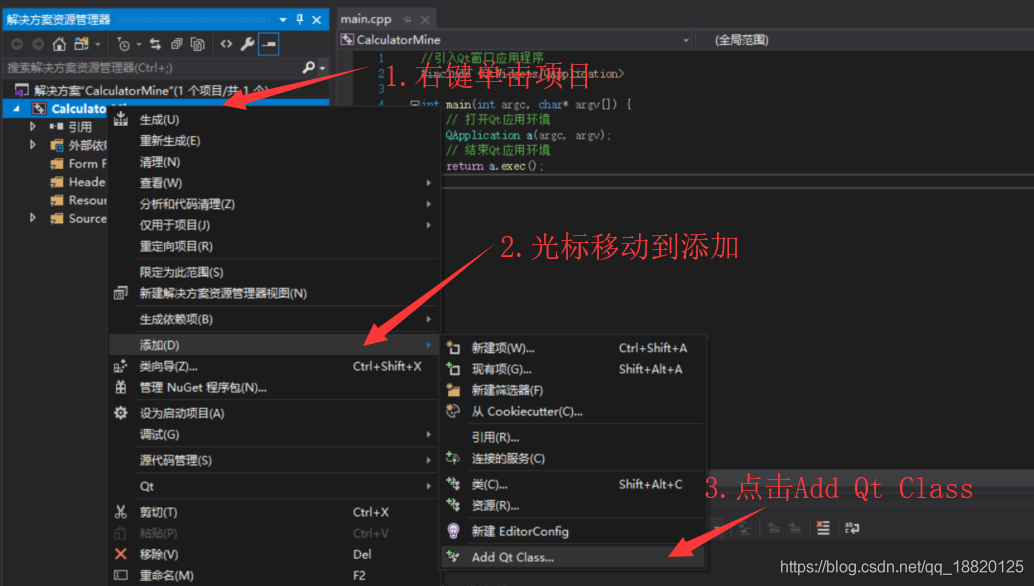The width and height of the screenshot is (1034, 586).
Task: Click the Show All Files icon
Action: coord(197,44)
